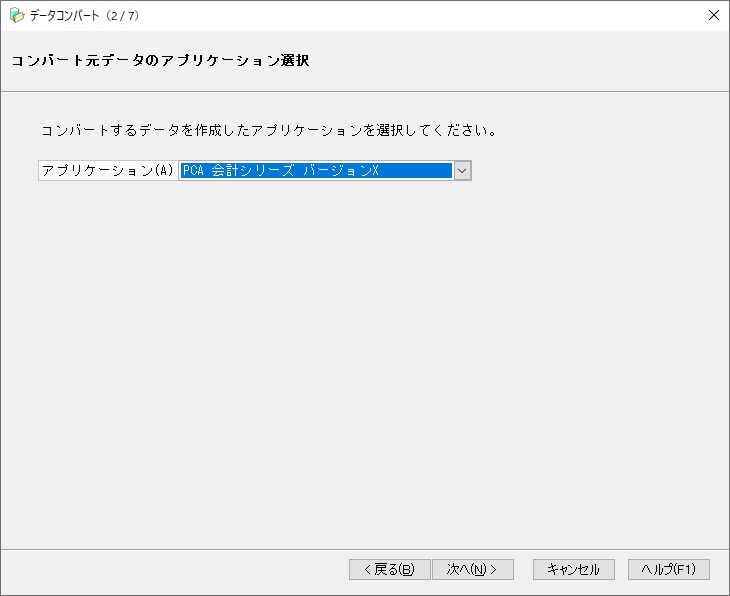Click the コンバート元データのアプリケーション選択 heading

click(x=160, y=61)
